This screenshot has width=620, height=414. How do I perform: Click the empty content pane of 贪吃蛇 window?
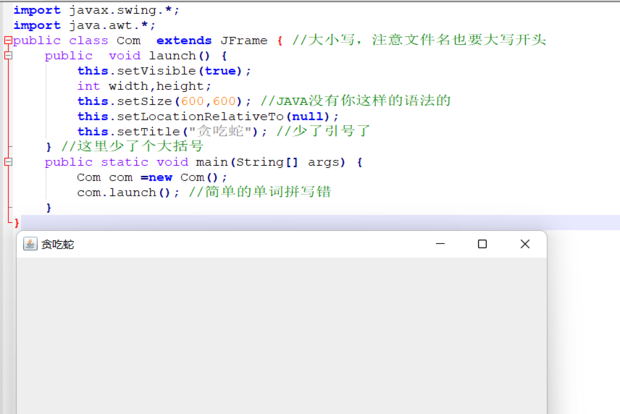[x=282, y=336]
